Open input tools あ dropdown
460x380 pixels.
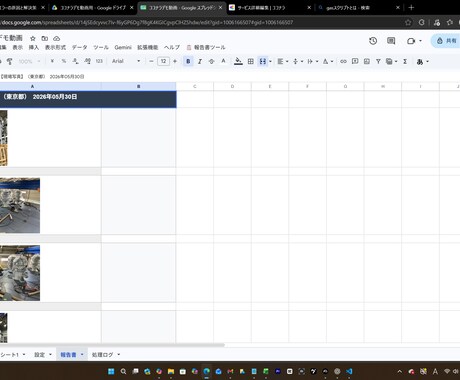[422, 62]
